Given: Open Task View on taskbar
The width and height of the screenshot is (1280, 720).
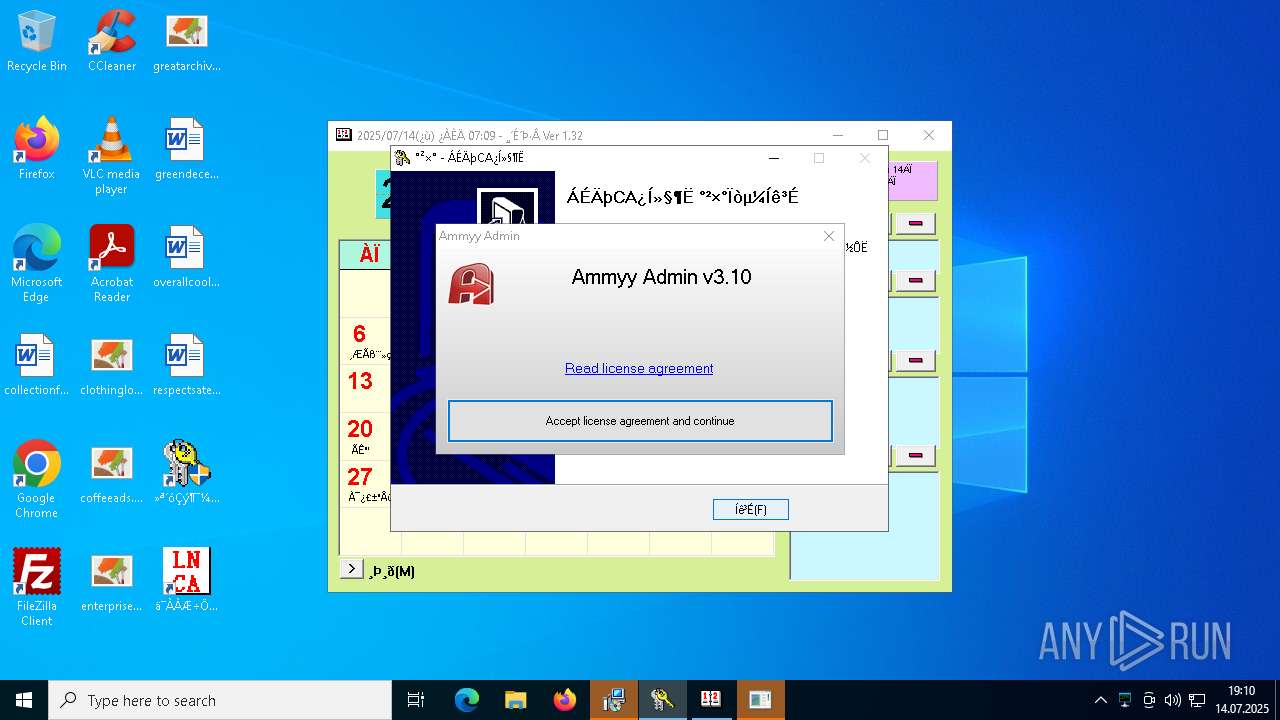Looking at the screenshot, I should click(416, 700).
